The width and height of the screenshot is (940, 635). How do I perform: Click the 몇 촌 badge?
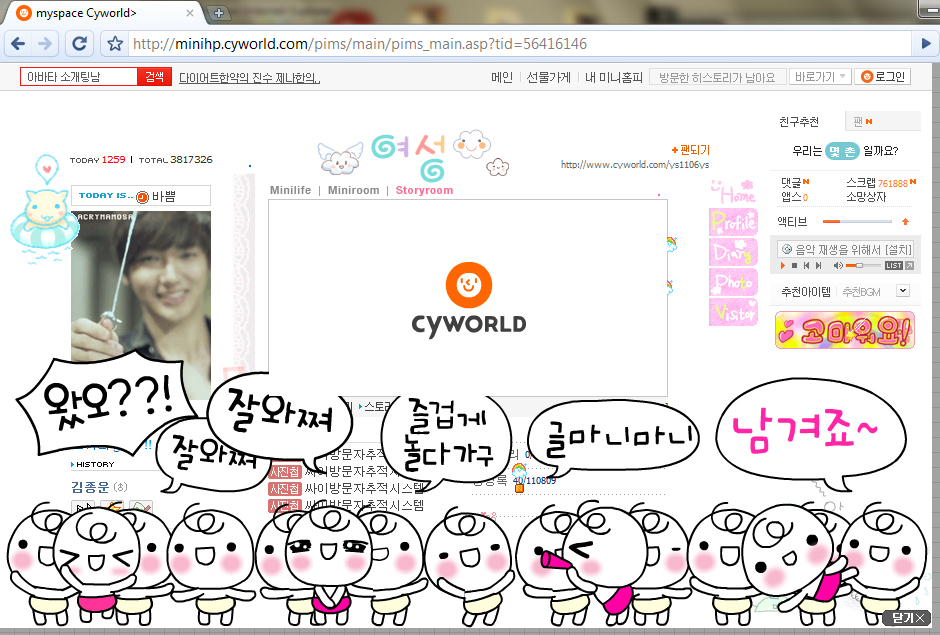[x=842, y=151]
